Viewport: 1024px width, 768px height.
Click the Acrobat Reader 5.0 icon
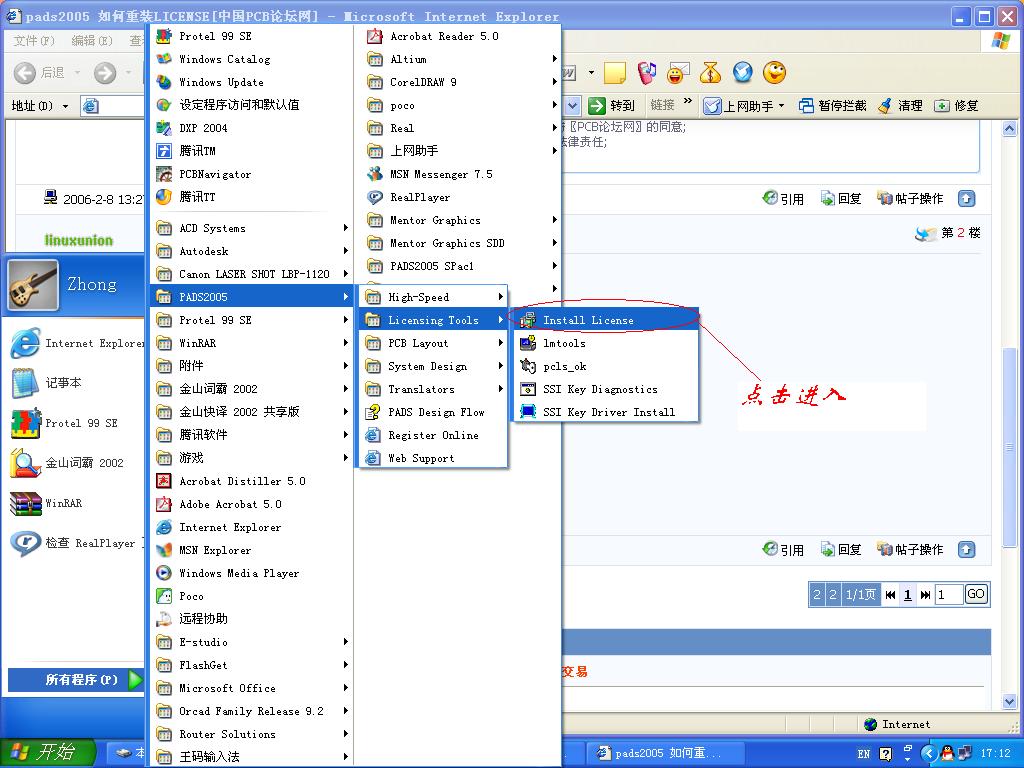[375, 36]
